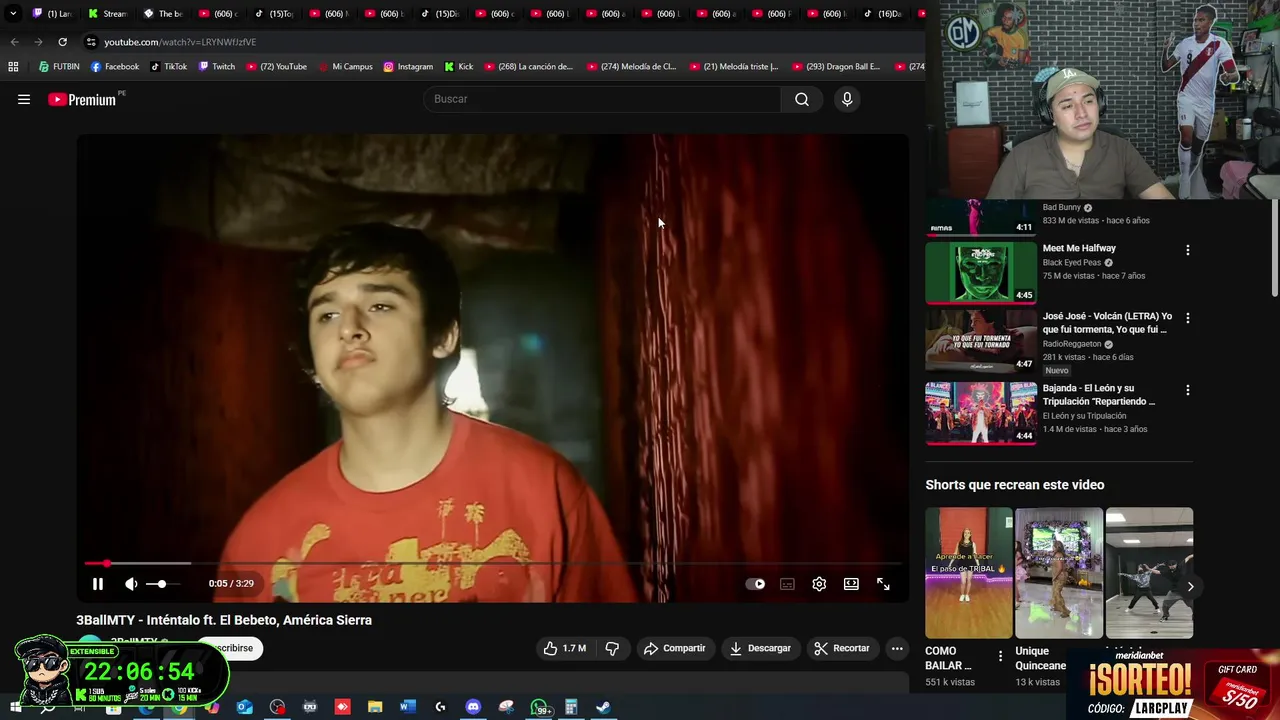
Task: Pause the video
Action: pyautogui.click(x=98, y=584)
